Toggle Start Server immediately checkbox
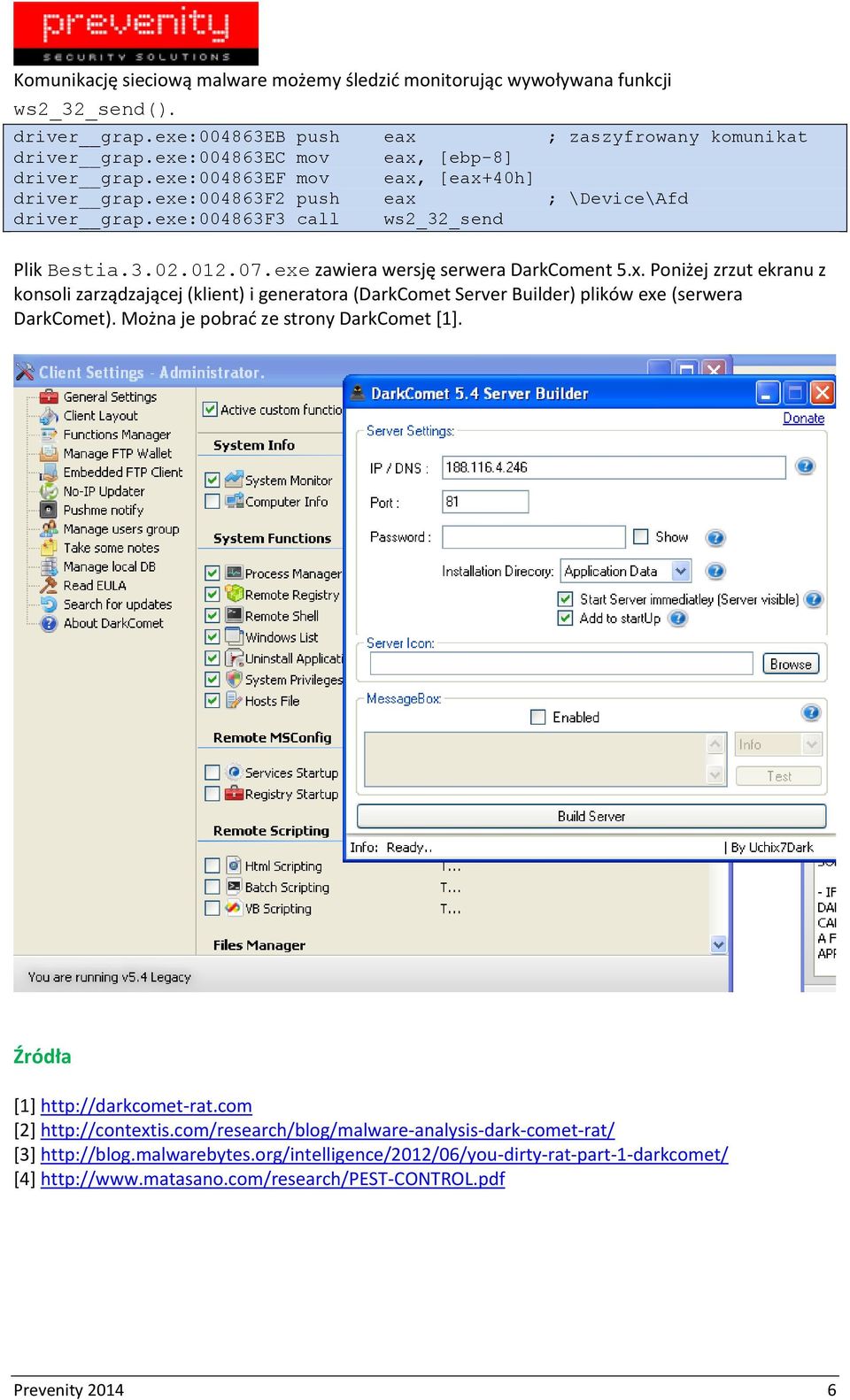 (x=565, y=599)
